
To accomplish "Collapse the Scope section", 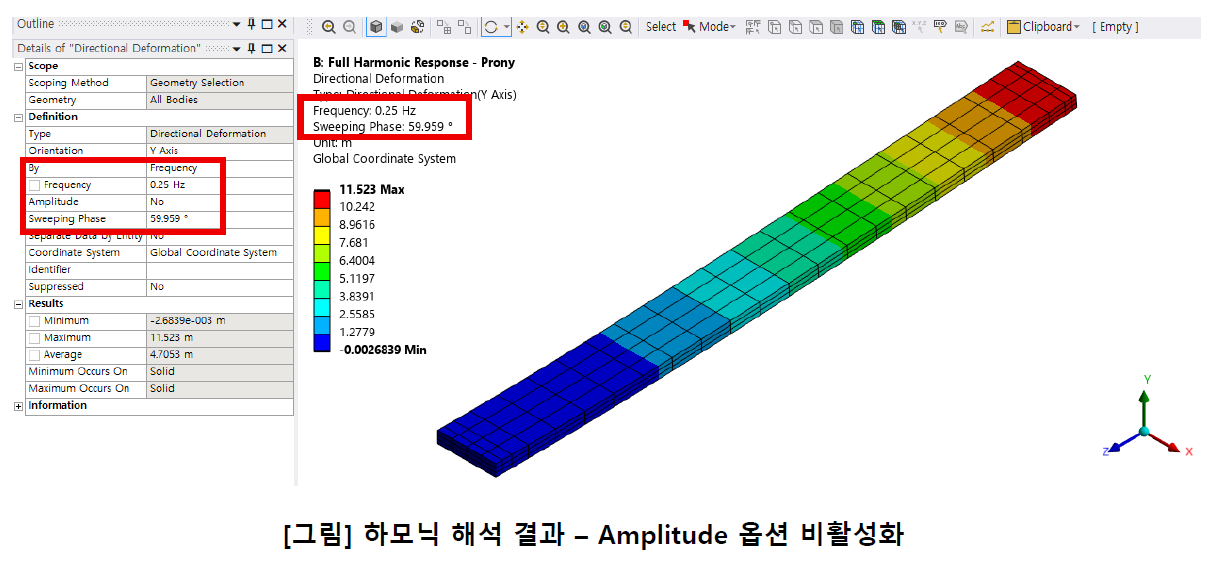I will [x=18, y=66].
